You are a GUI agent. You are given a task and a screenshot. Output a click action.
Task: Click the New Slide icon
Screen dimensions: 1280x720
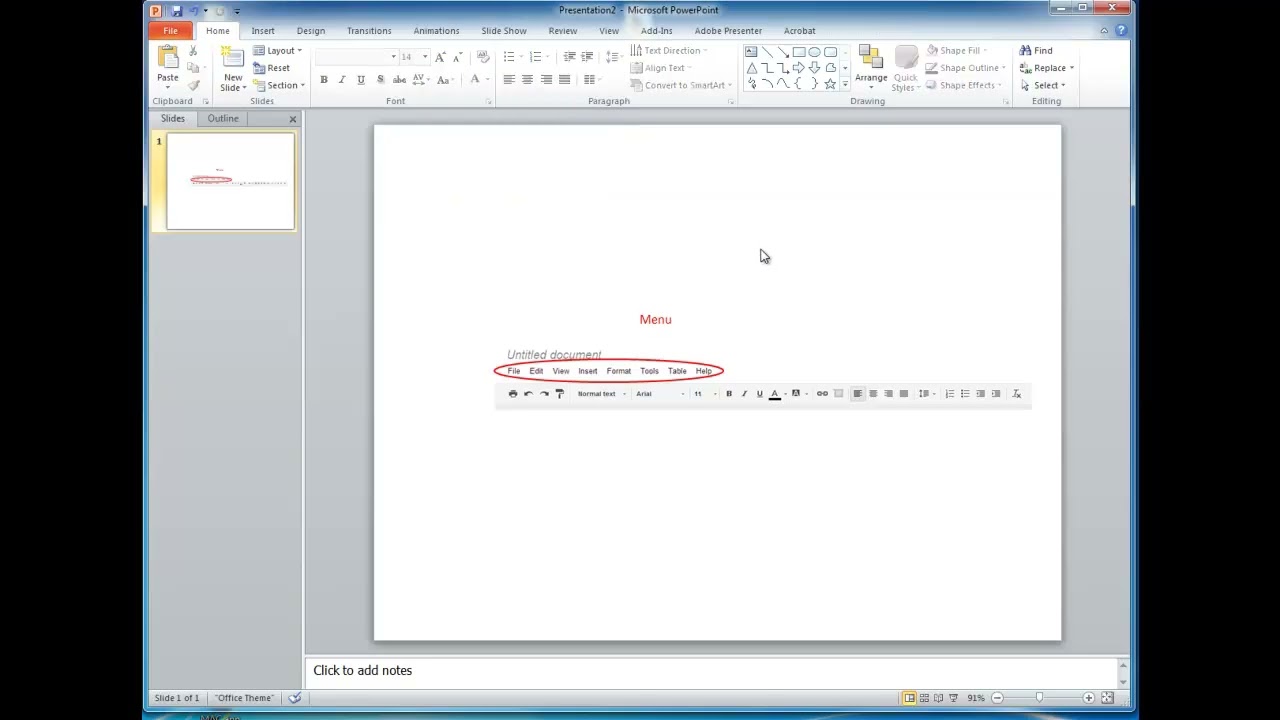(x=233, y=58)
